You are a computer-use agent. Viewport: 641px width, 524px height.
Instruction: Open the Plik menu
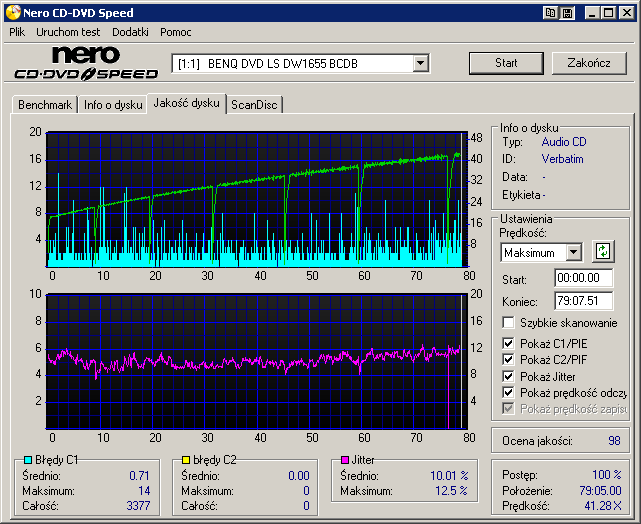point(17,32)
